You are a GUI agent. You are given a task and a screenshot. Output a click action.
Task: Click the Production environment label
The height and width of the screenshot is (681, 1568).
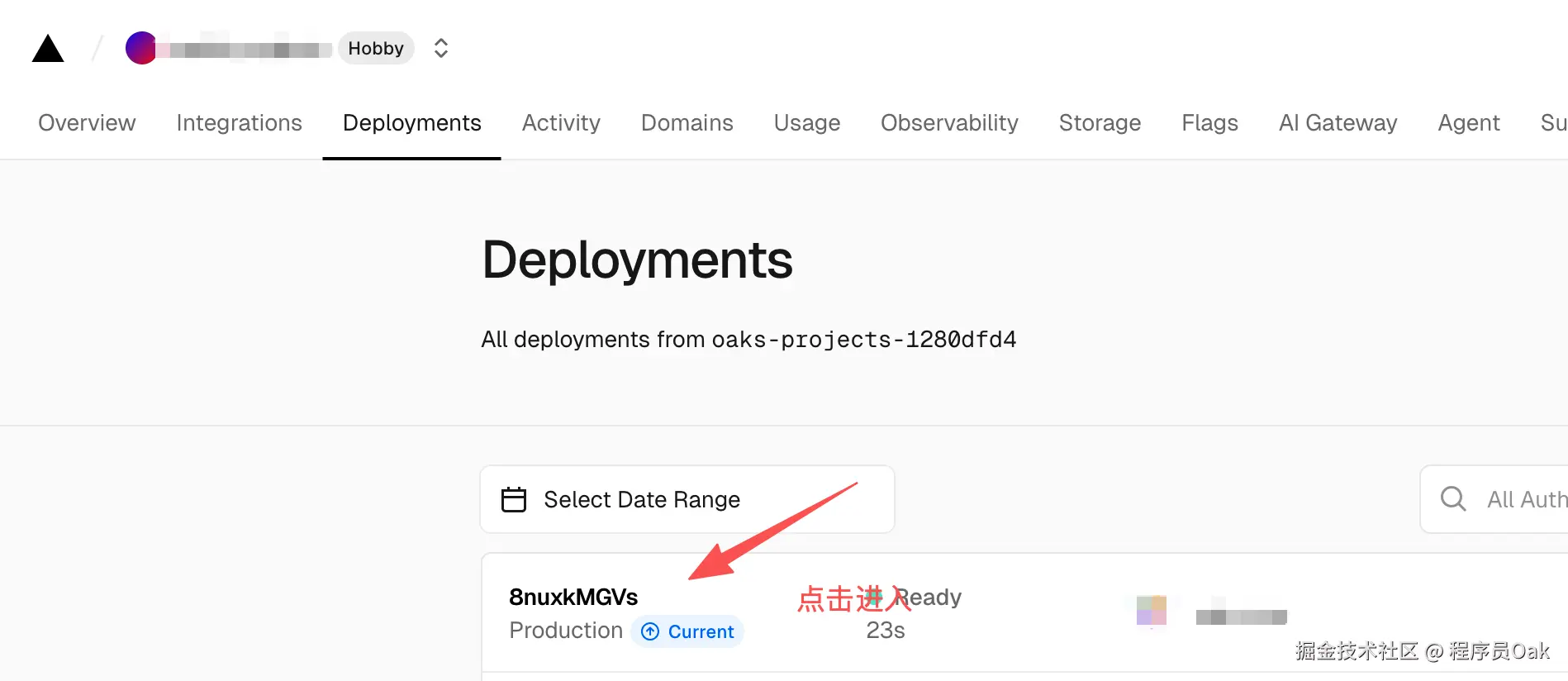coord(566,631)
